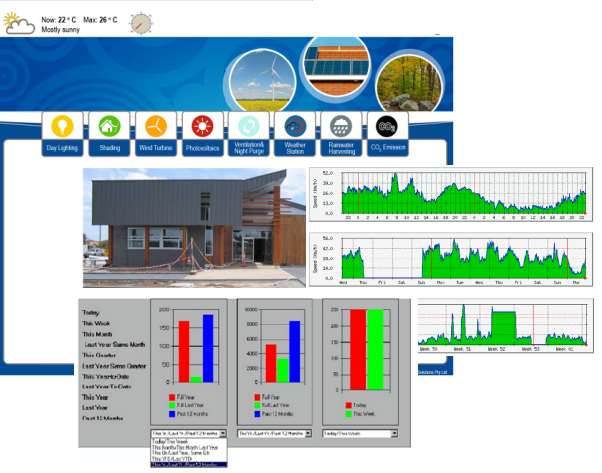
Task: Choose highlighted This Yr/Last Yr/Past 12 Months option
Action: click(189, 465)
